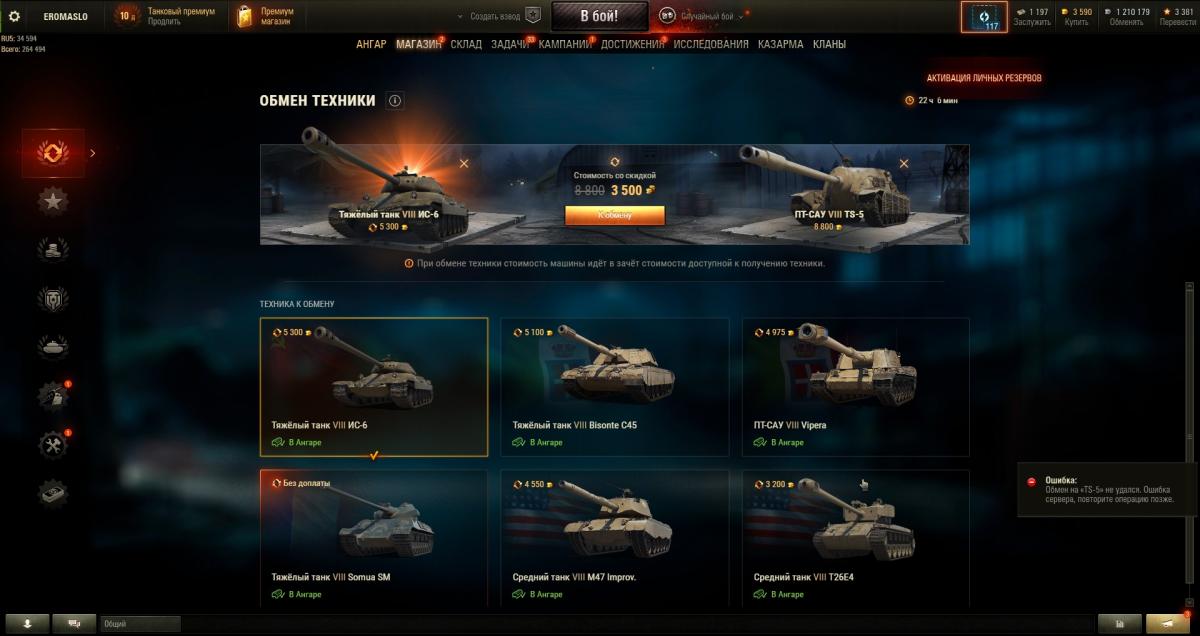1200x636 pixels.
Task: Select the Vipera tank destroyer card
Action: coord(856,387)
